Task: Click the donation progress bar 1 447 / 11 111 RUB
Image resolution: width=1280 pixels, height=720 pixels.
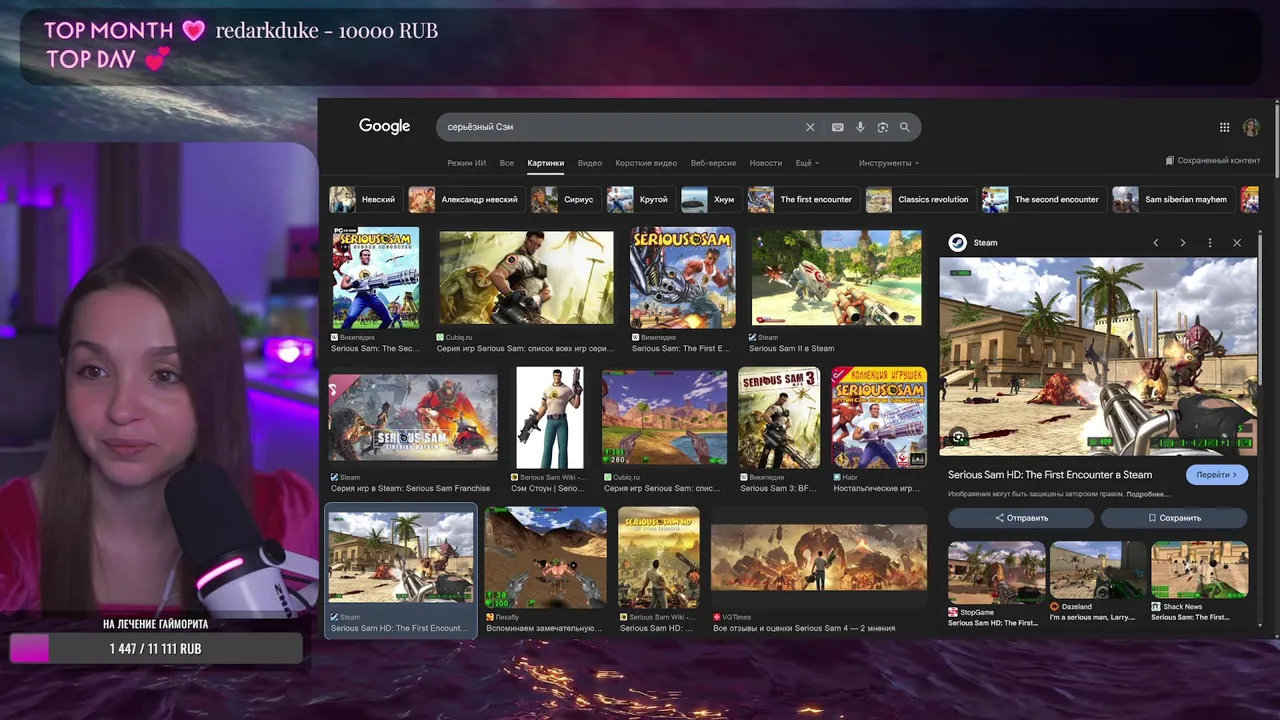Action: pos(156,649)
